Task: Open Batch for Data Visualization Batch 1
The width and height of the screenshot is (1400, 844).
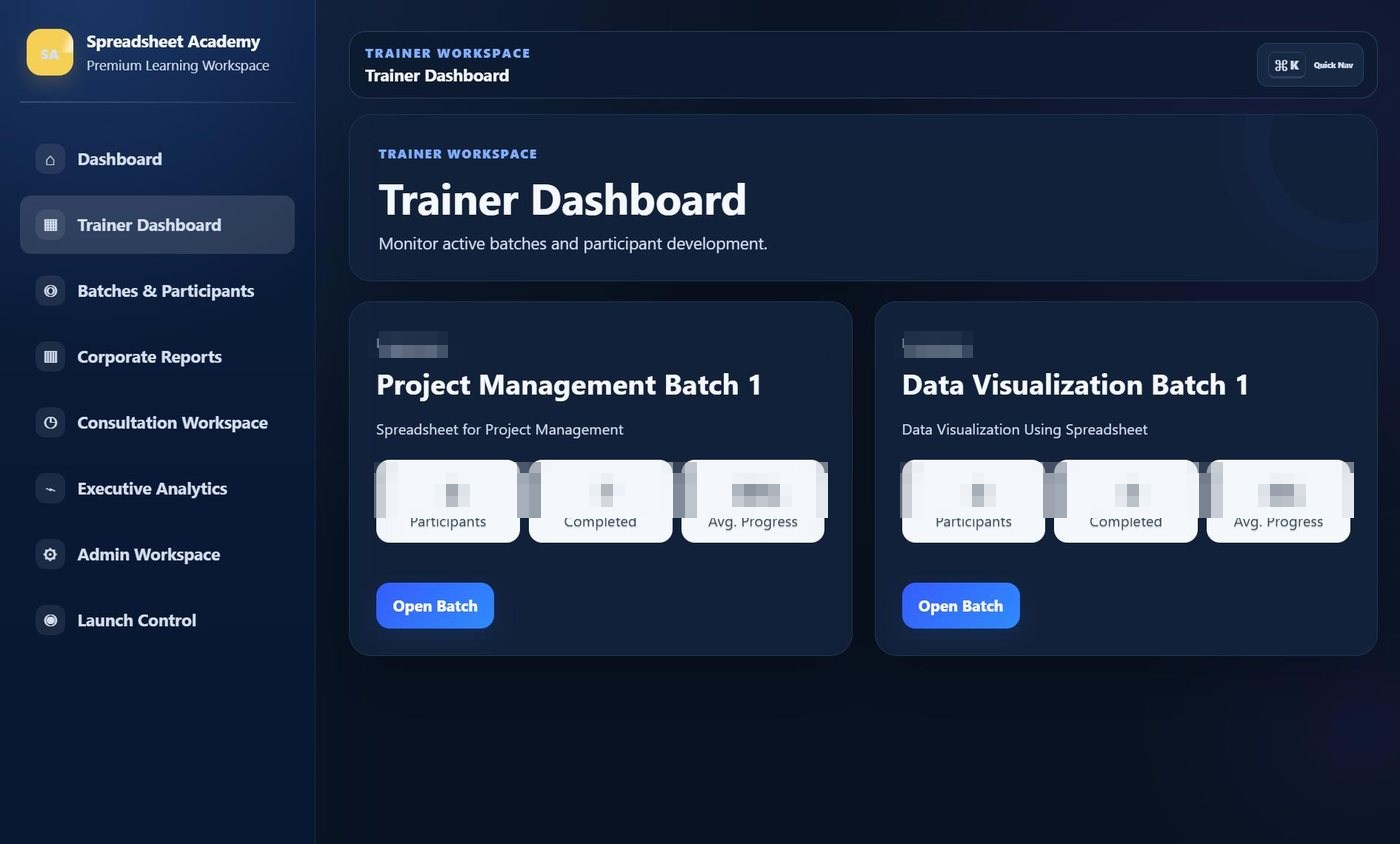Action: pyautogui.click(x=961, y=606)
